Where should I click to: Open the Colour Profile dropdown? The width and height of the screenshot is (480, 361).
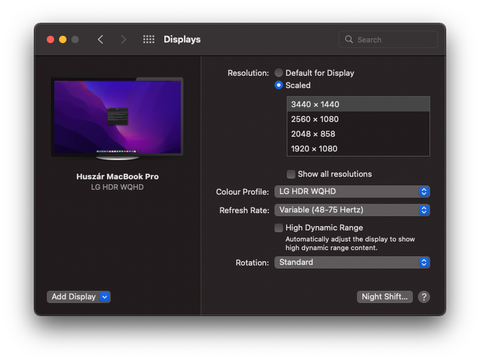point(352,191)
